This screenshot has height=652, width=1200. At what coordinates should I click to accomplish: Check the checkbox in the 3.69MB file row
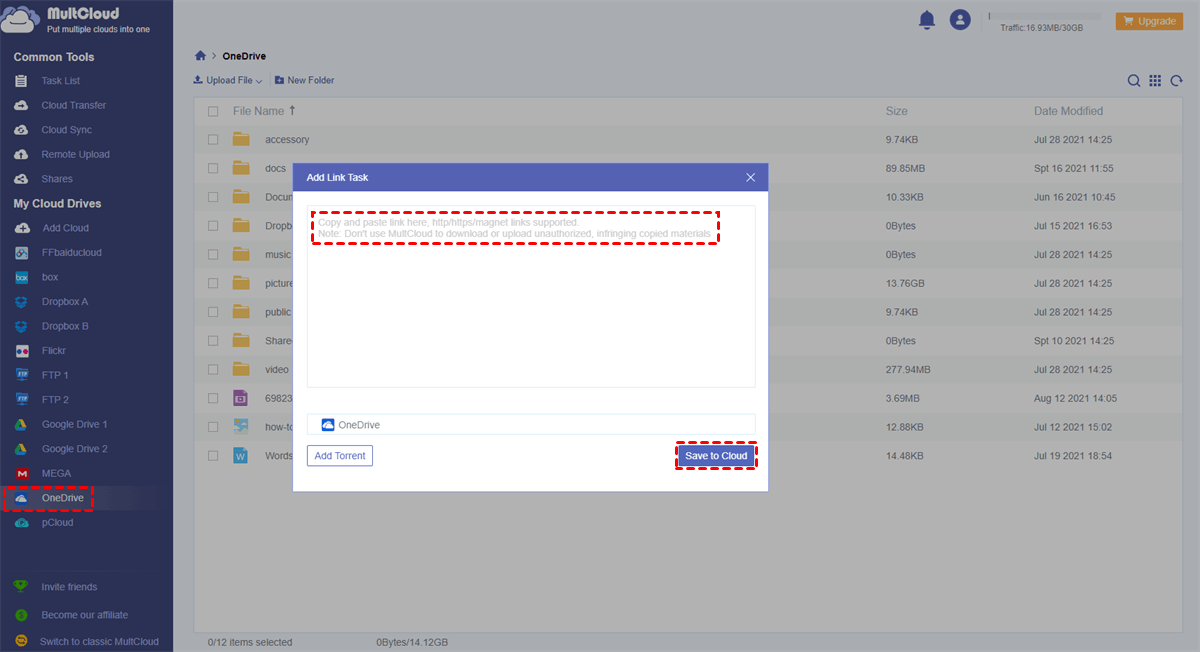click(212, 398)
